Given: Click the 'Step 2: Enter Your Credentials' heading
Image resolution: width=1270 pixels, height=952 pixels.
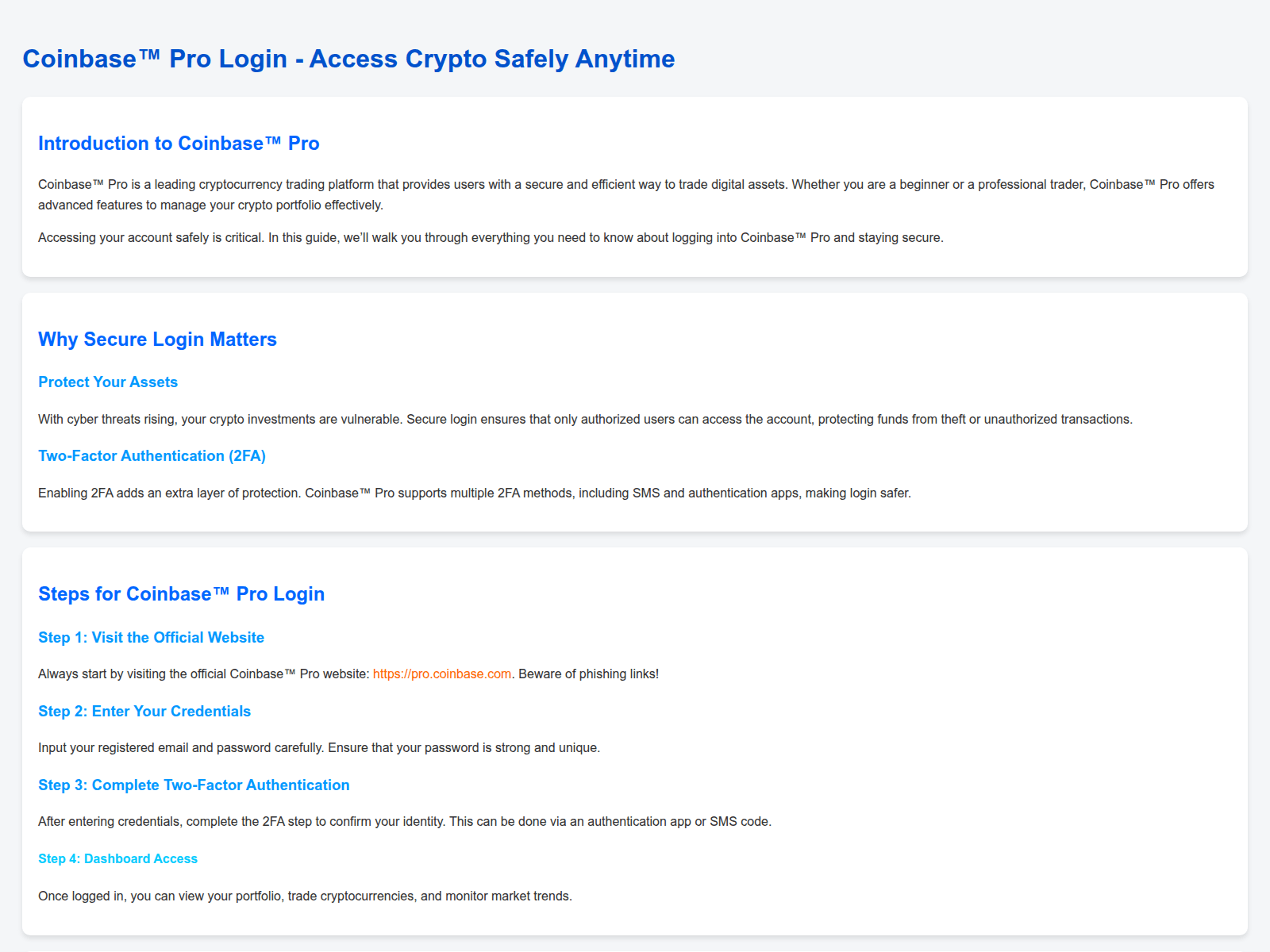Looking at the screenshot, I should point(144,712).
